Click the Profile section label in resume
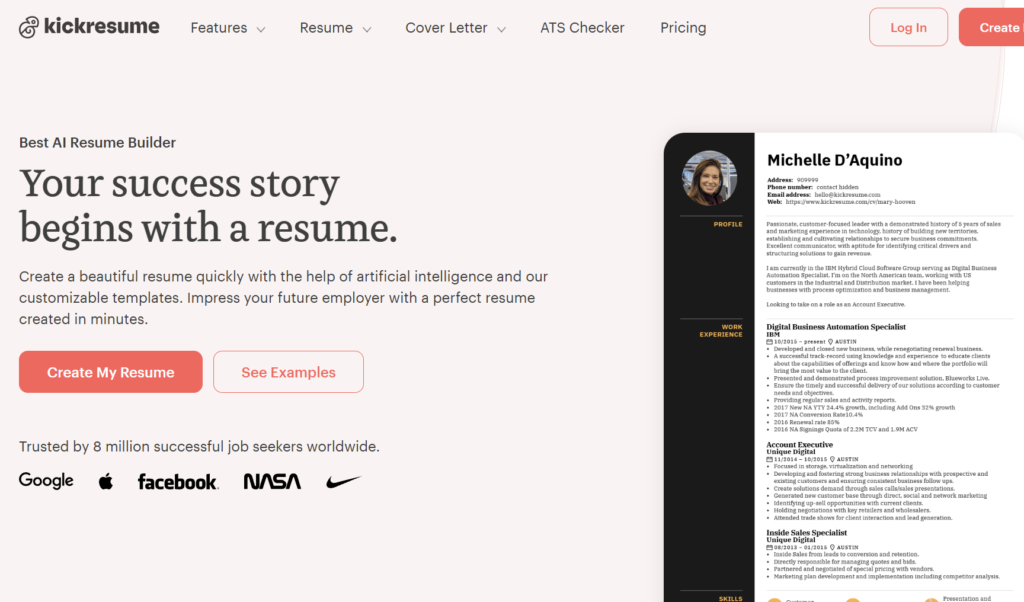The height and width of the screenshot is (602, 1024). point(727,224)
